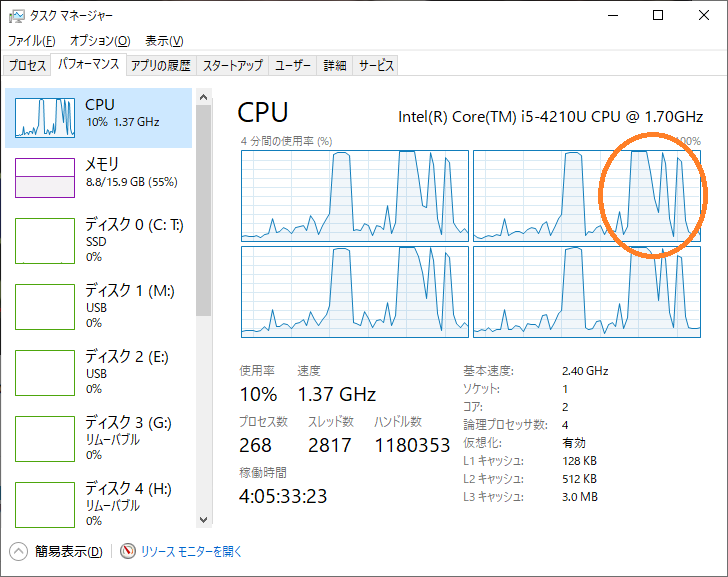Click the Task Manager title bar icon

(x=16, y=16)
